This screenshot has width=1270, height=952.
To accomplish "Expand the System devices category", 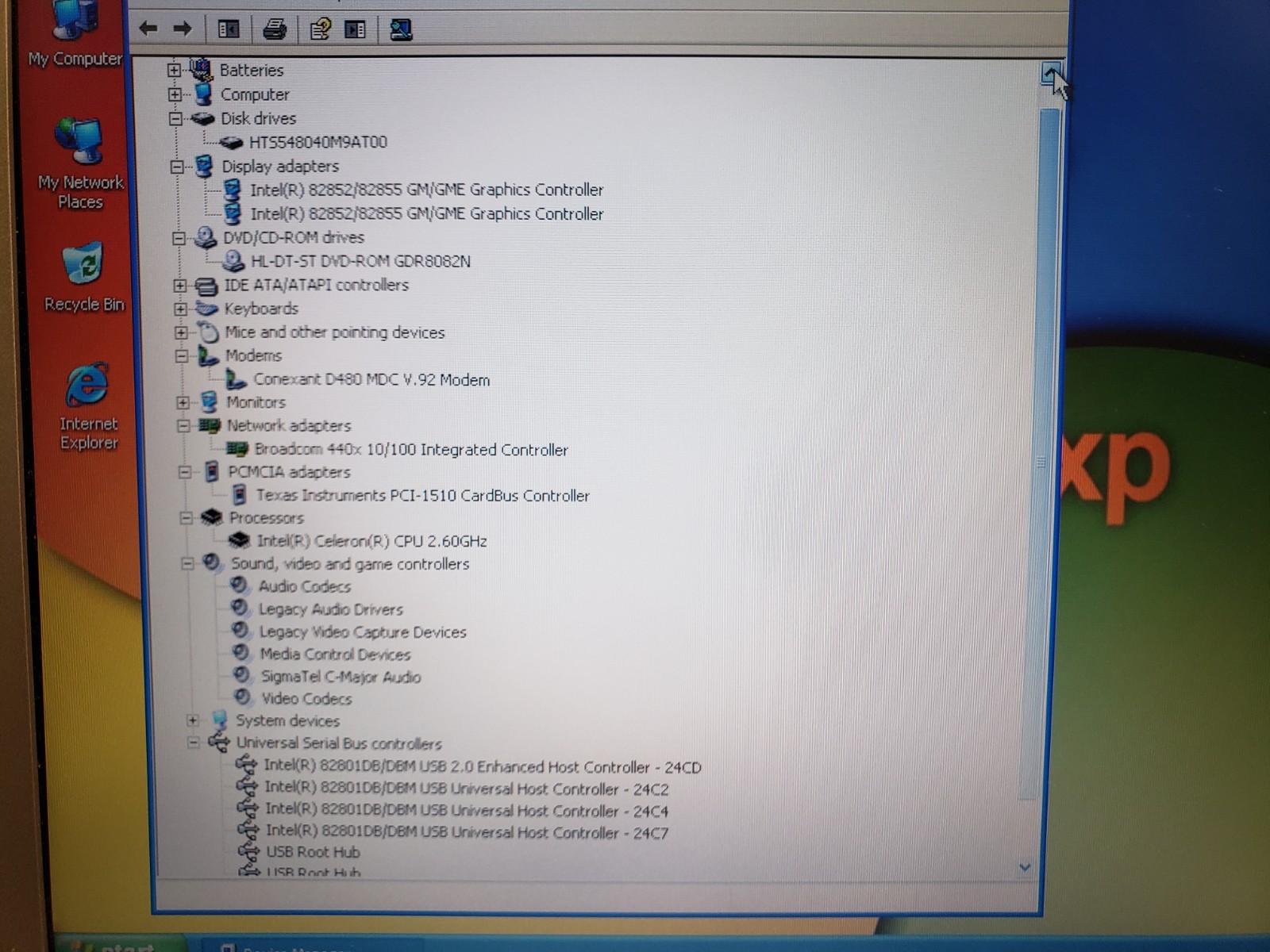I will [x=193, y=720].
